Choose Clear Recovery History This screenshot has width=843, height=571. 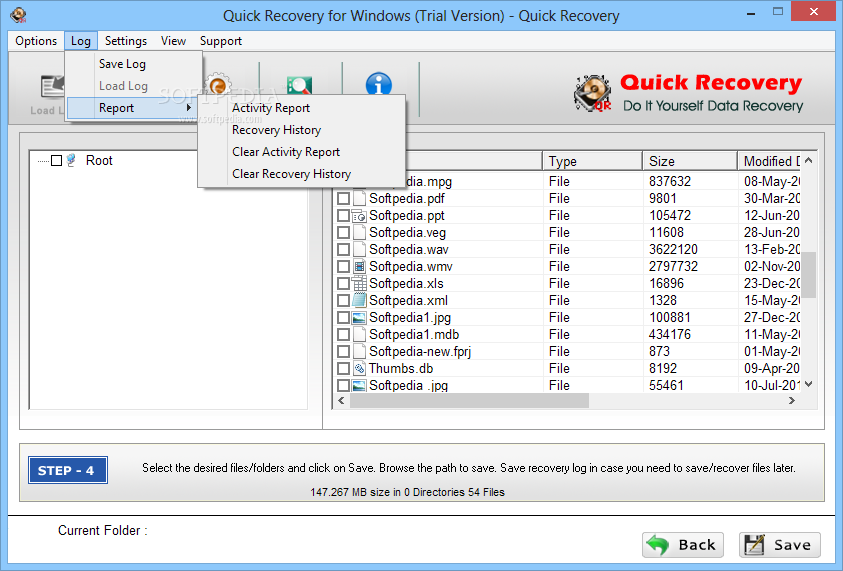pyautogui.click(x=301, y=174)
